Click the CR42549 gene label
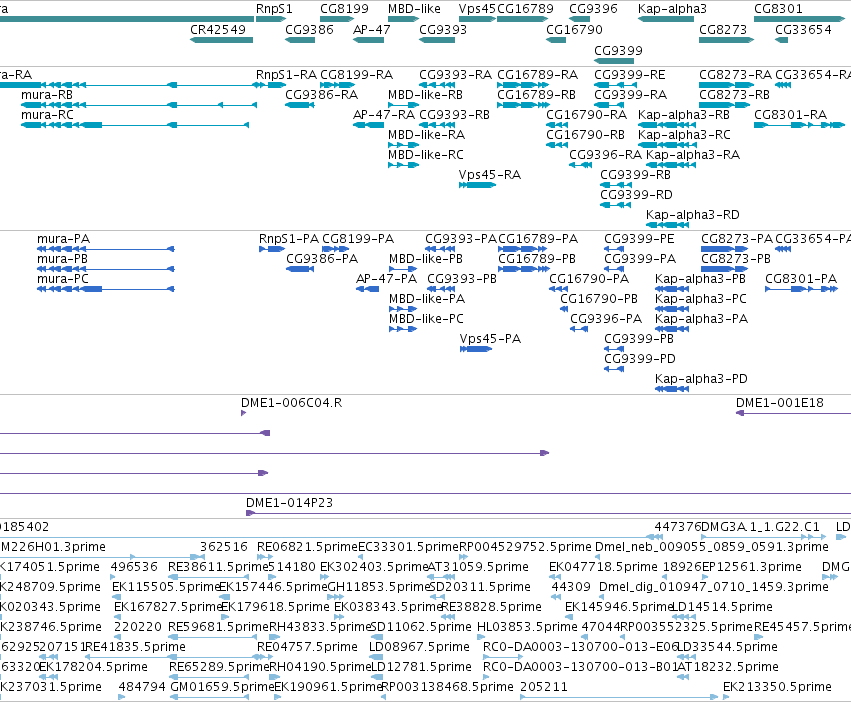Screen dimensions: 851x702 (x=218, y=29)
